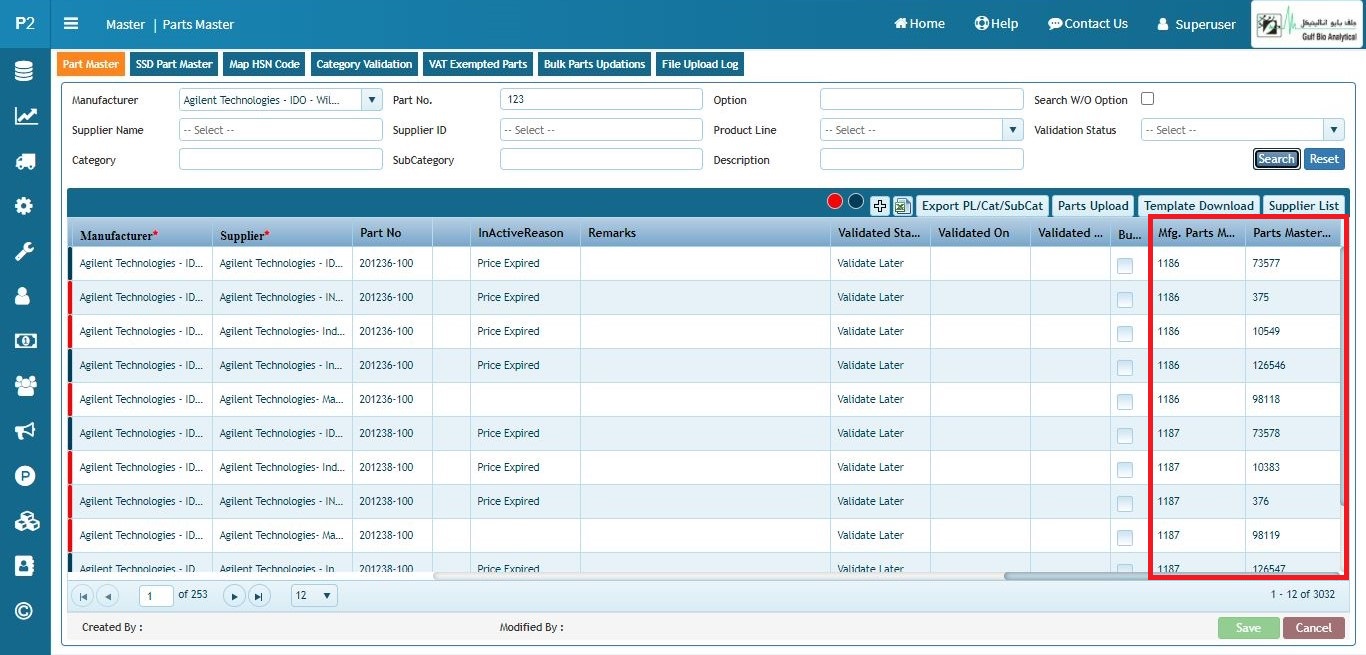Open the File Upload Log tab
This screenshot has width=1366, height=655.
(700, 64)
